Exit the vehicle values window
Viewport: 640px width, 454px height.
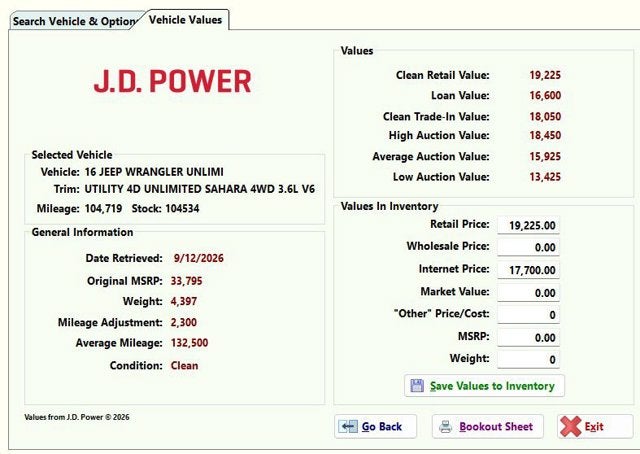[x=595, y=427]
